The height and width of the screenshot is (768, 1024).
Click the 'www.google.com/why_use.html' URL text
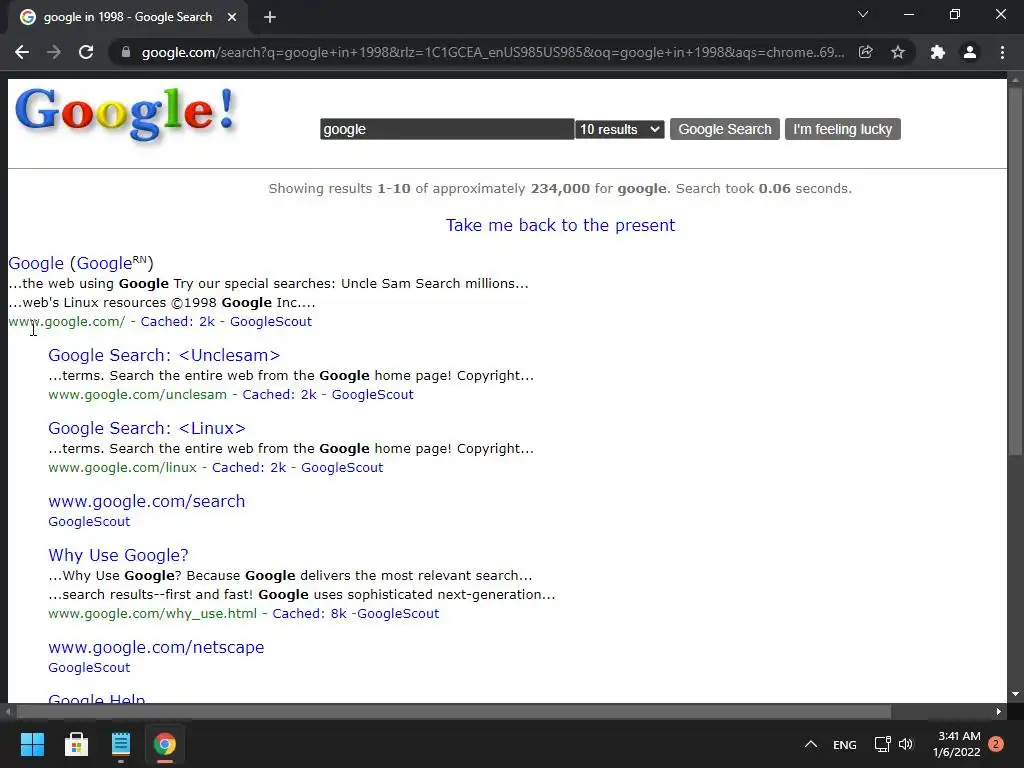(x=153, y=614)
